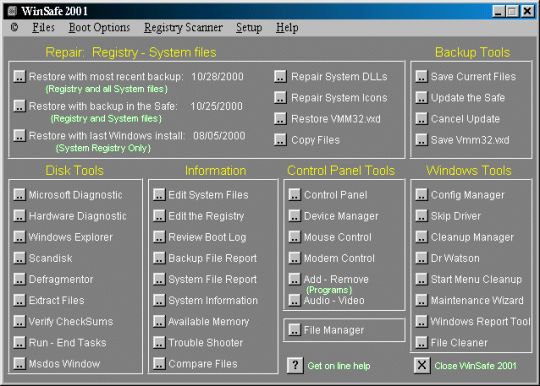Click button next to Restore with most recent backup

(x=20, y=76)
